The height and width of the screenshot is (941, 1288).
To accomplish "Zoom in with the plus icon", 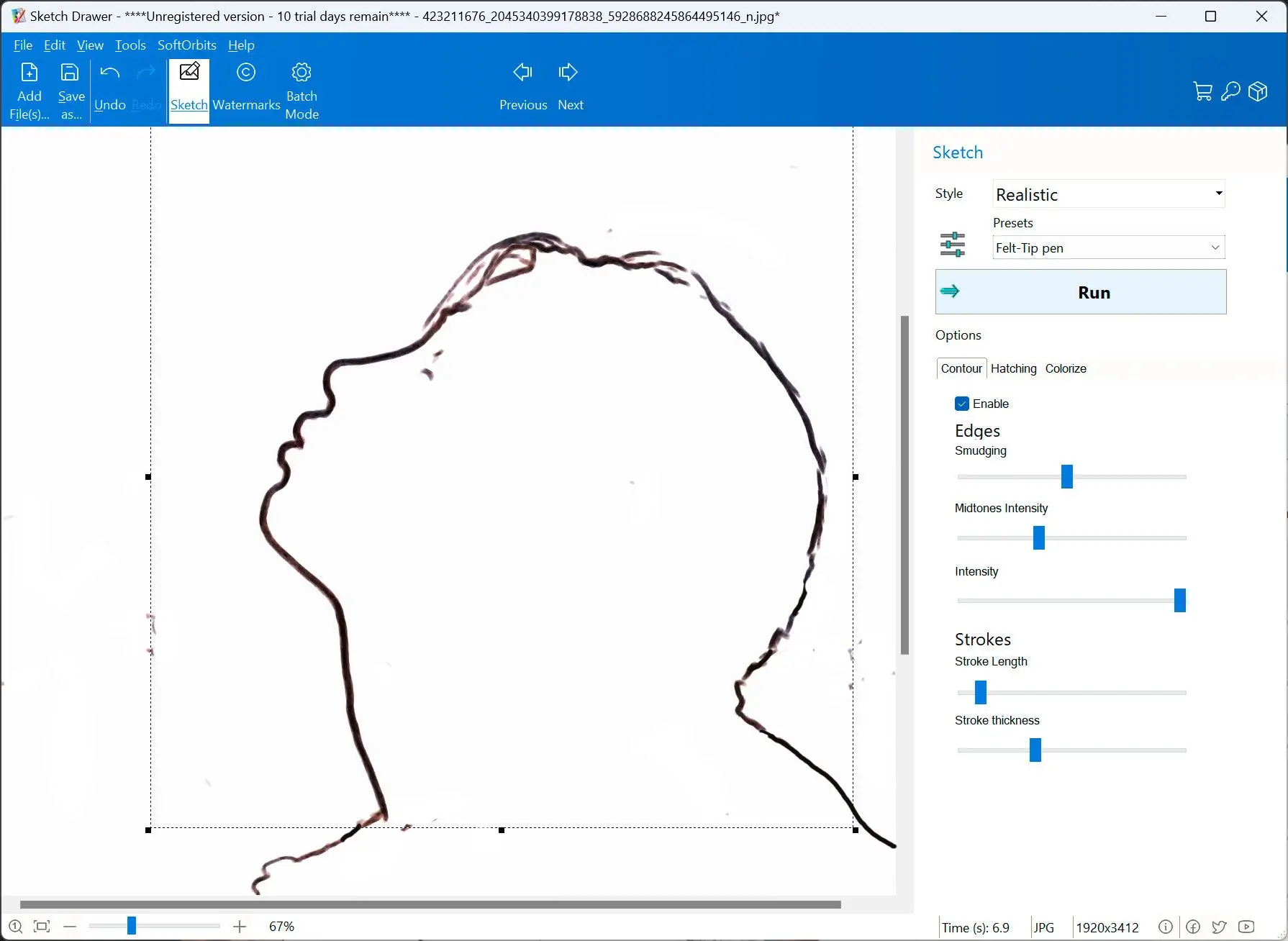I will pyautogui.click(x=240, y=927).
